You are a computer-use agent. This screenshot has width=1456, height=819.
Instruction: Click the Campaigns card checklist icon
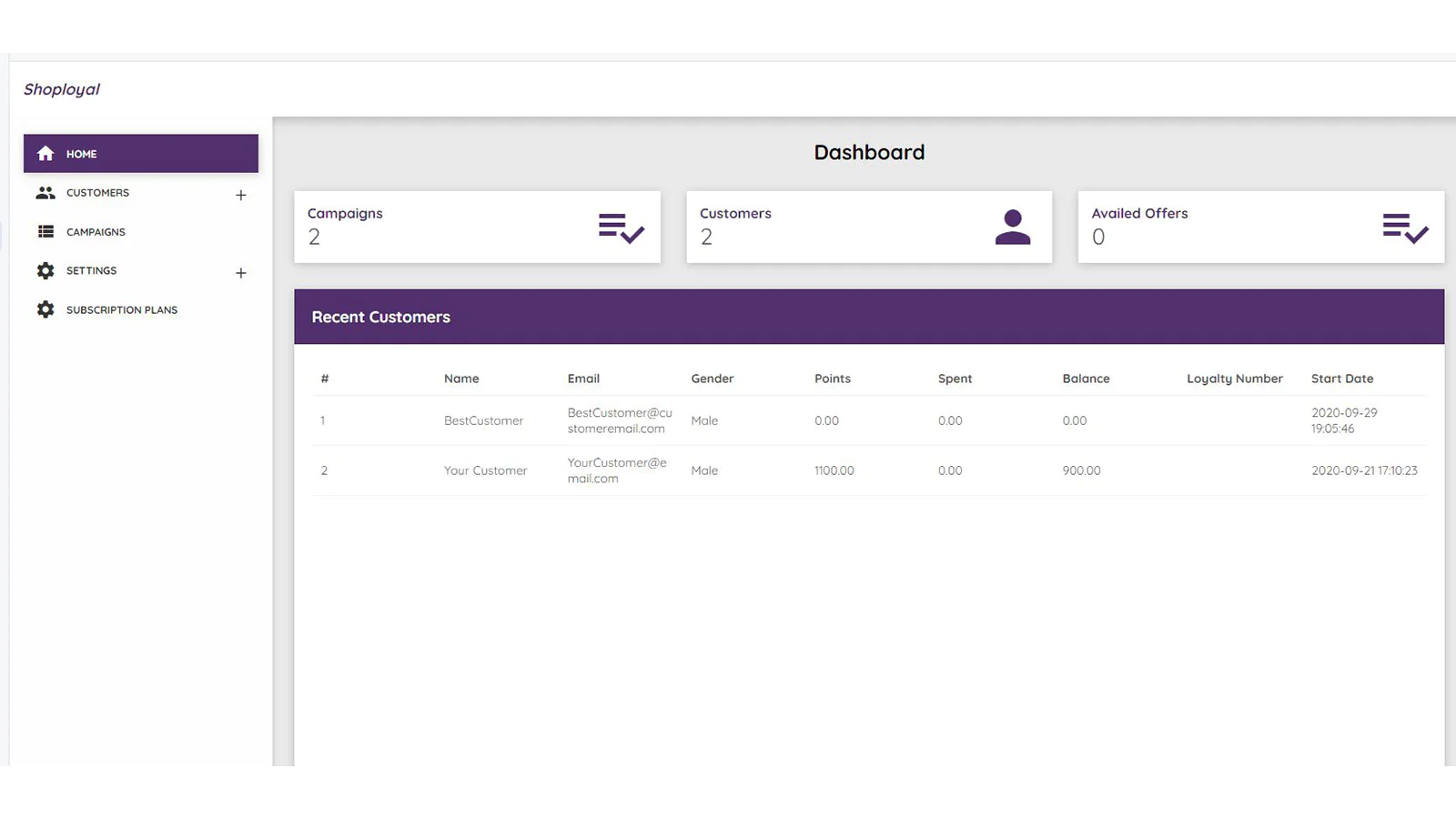[x=621, y=227]
